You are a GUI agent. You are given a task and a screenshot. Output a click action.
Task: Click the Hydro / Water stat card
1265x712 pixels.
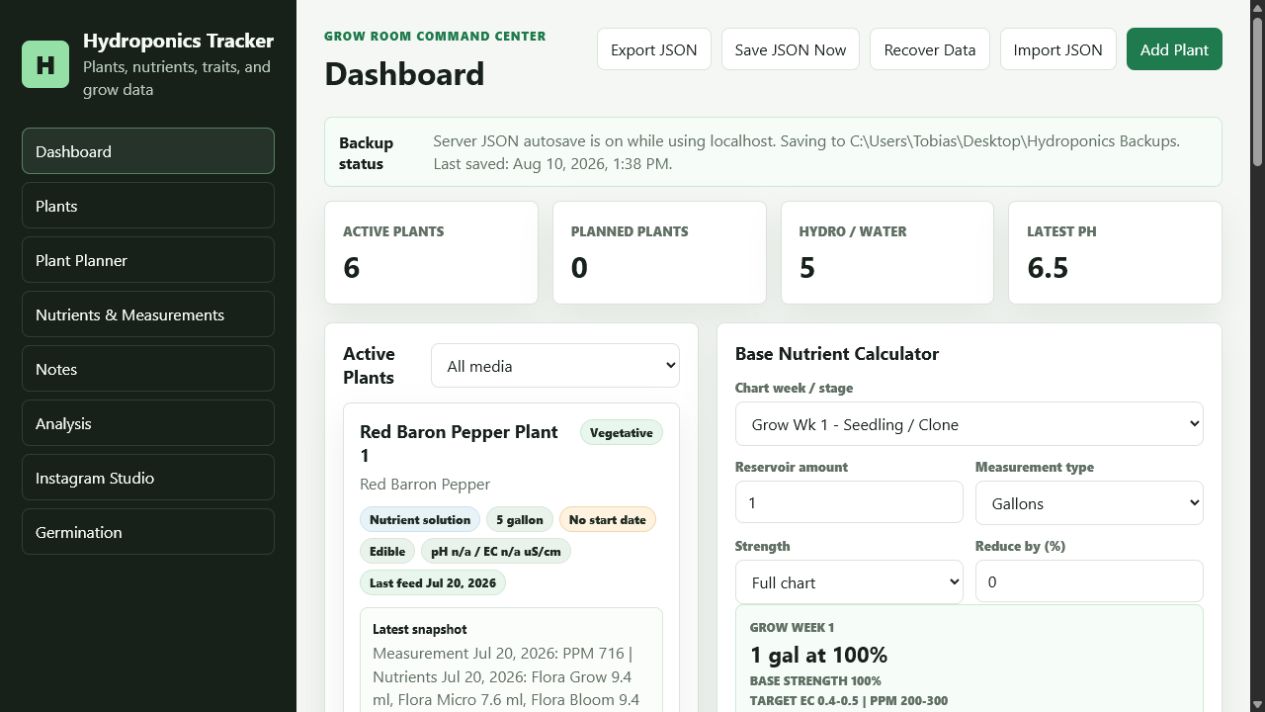[x=887, y=253]
